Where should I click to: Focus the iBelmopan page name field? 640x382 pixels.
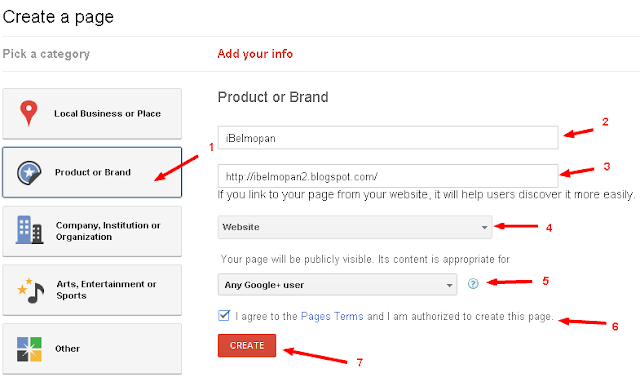pos(388,138)
